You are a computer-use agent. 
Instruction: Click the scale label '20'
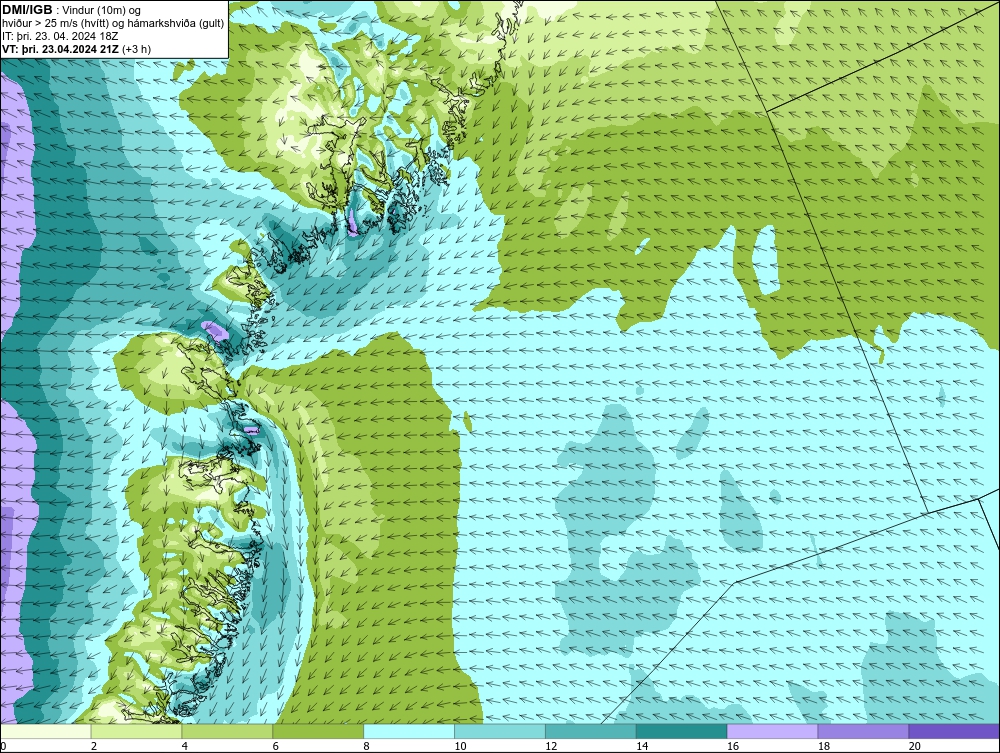pos(915,746)
